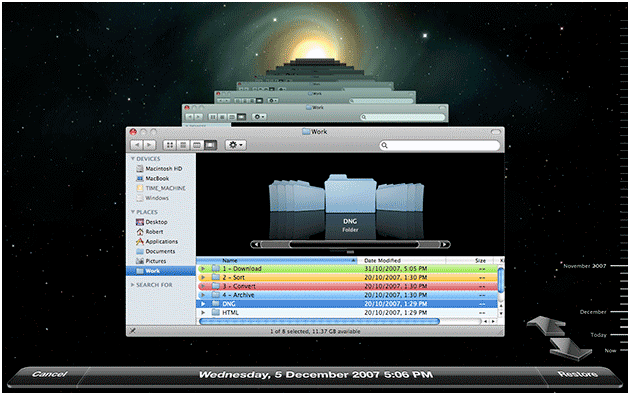Select Cover Flow view button
This screenshot has height=395, width=630.
pyautogui.click(x=210, y=145)
